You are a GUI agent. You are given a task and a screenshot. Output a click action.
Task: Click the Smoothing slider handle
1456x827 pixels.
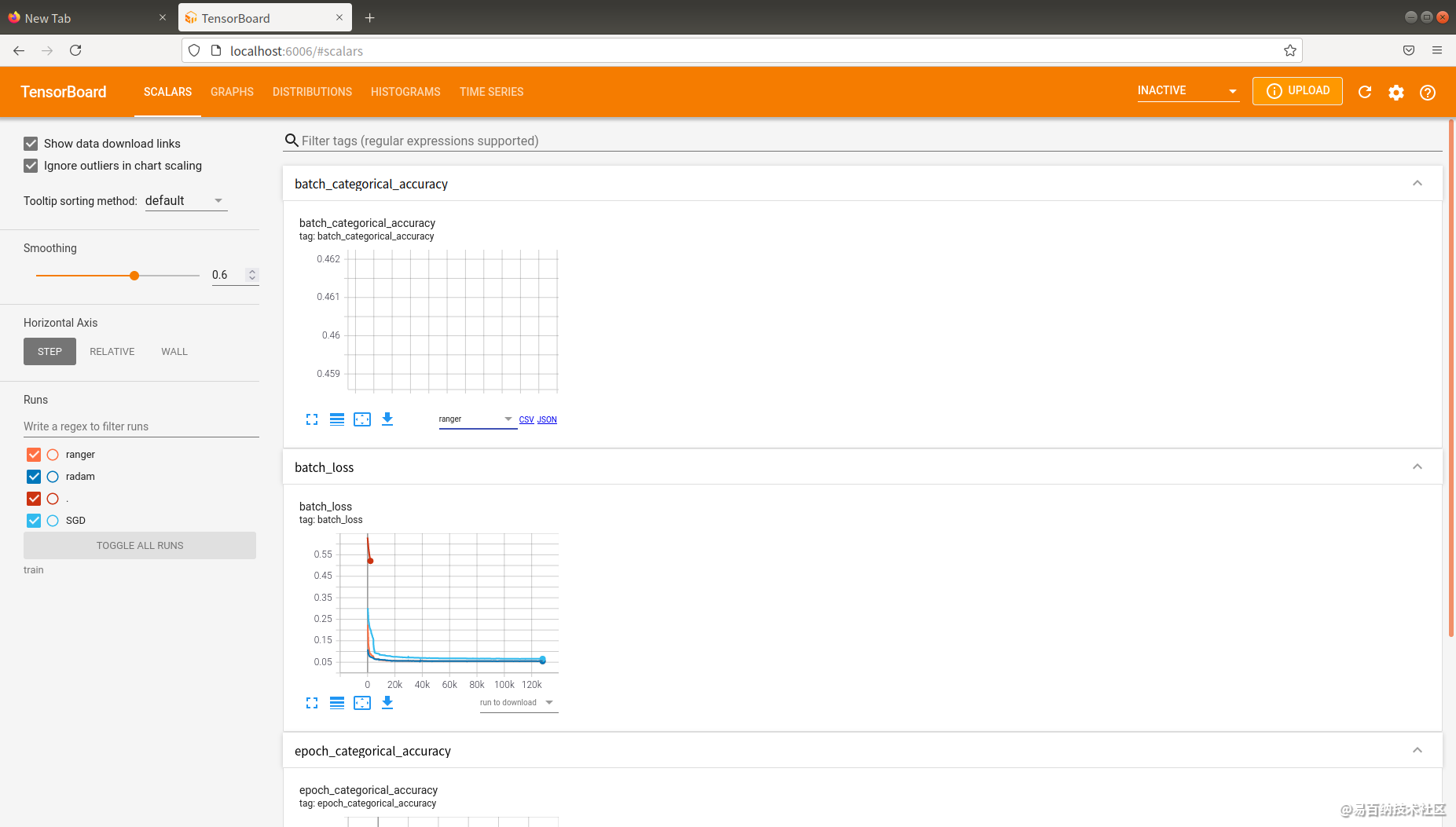pos(134,276)
